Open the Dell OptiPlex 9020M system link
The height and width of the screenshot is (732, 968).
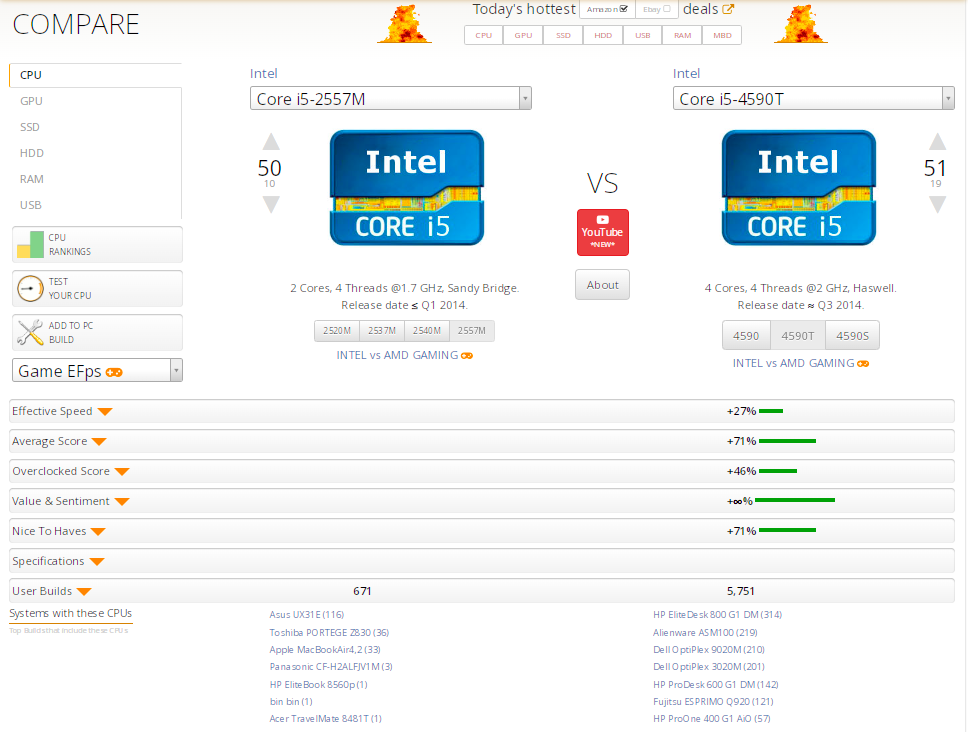(709, 650)
